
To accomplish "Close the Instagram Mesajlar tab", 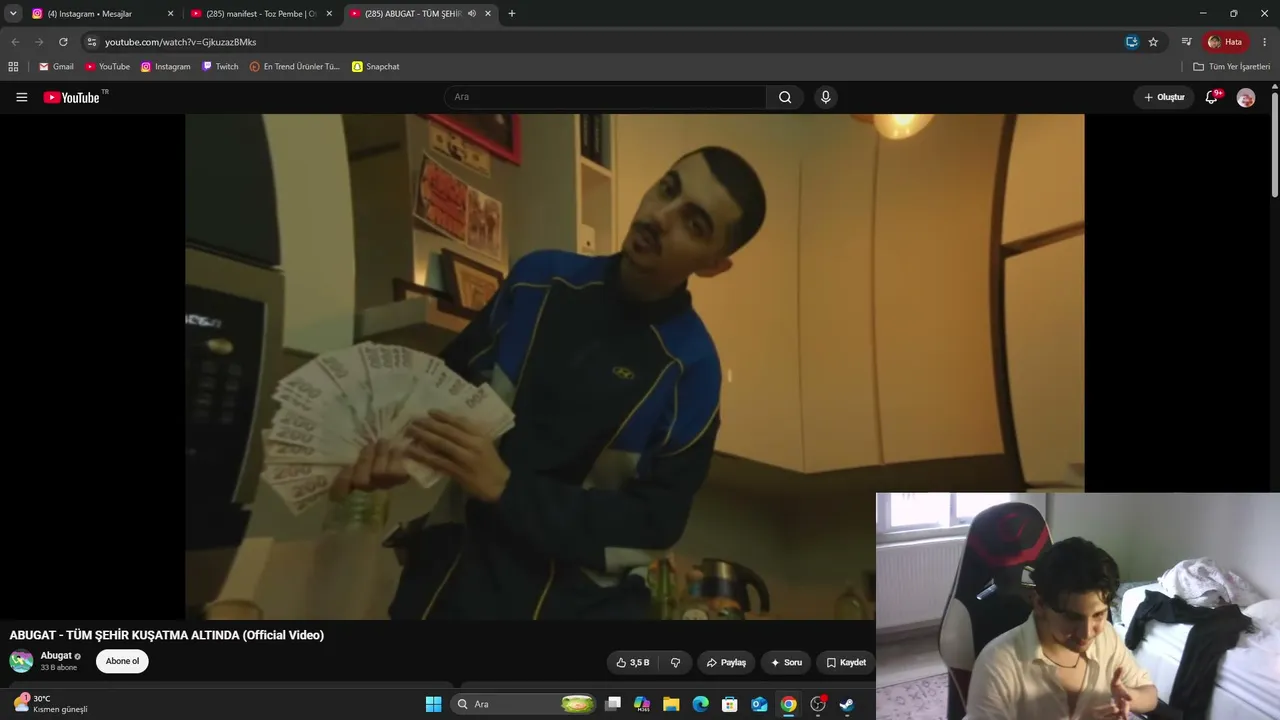I will point(170,14).
